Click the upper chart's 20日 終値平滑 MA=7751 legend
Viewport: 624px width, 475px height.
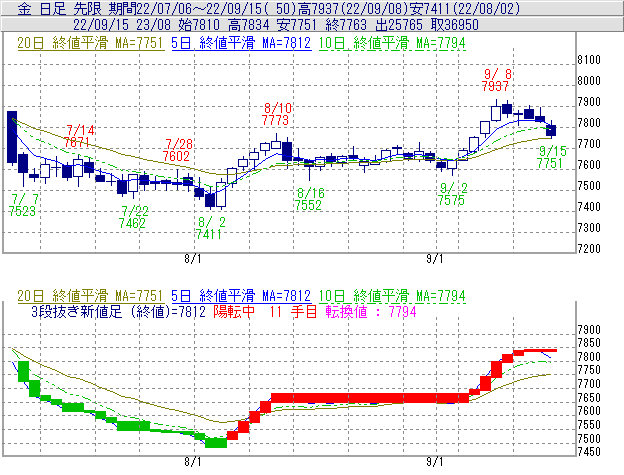tap(91, 43)
